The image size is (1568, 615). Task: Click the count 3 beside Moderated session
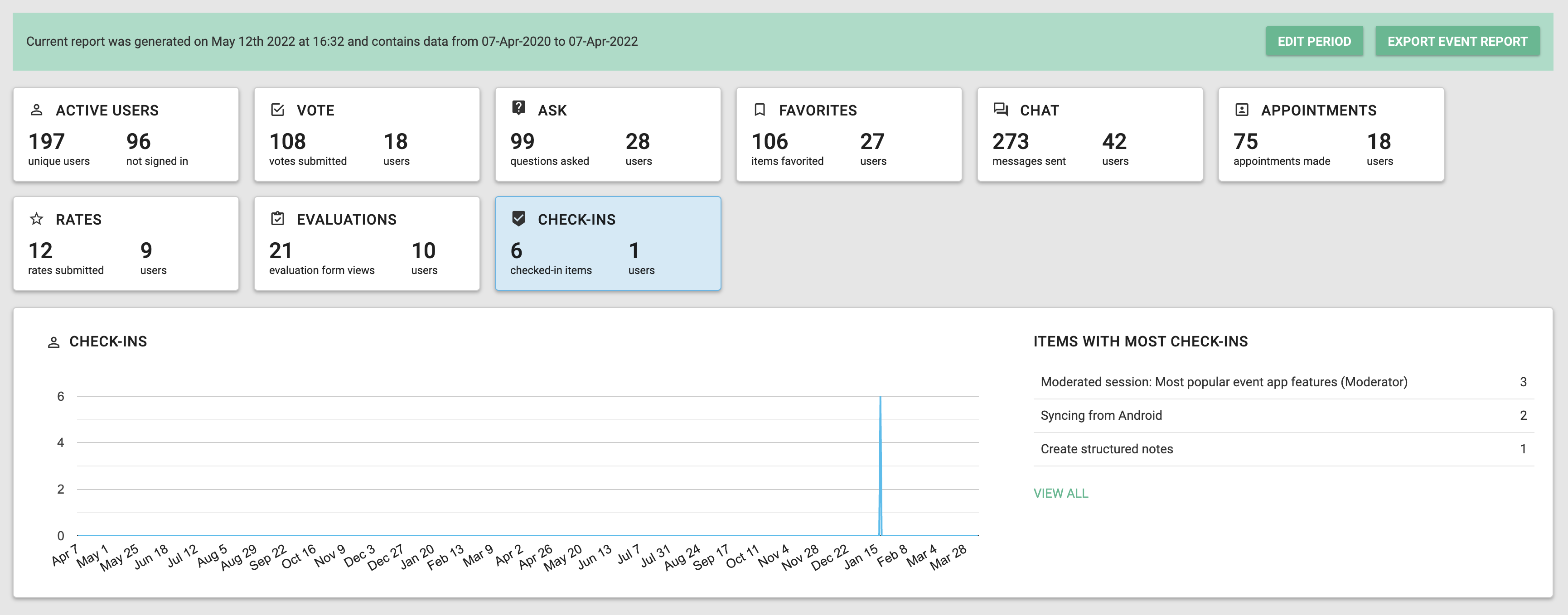1523,382
